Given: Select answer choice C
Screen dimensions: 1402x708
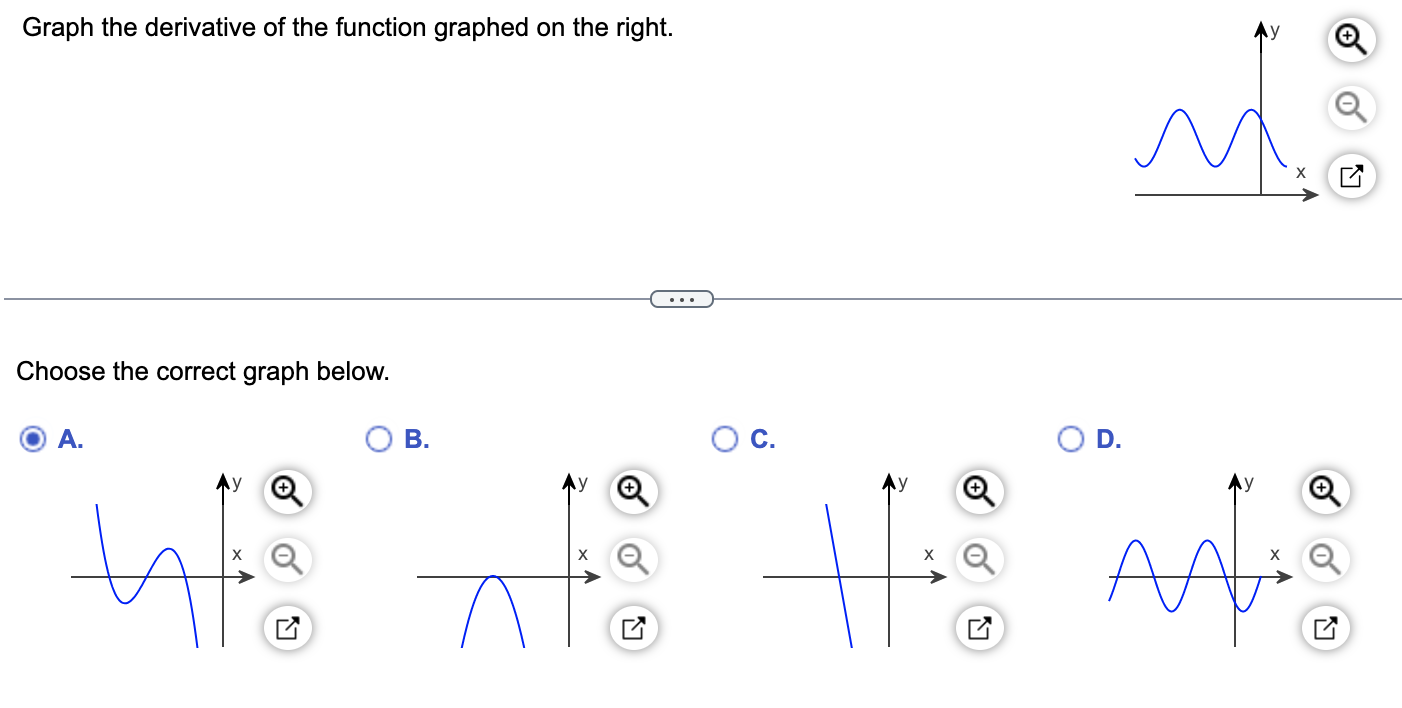Looking at the screenshot, I should pyautogui.click(x=724, y=438).
